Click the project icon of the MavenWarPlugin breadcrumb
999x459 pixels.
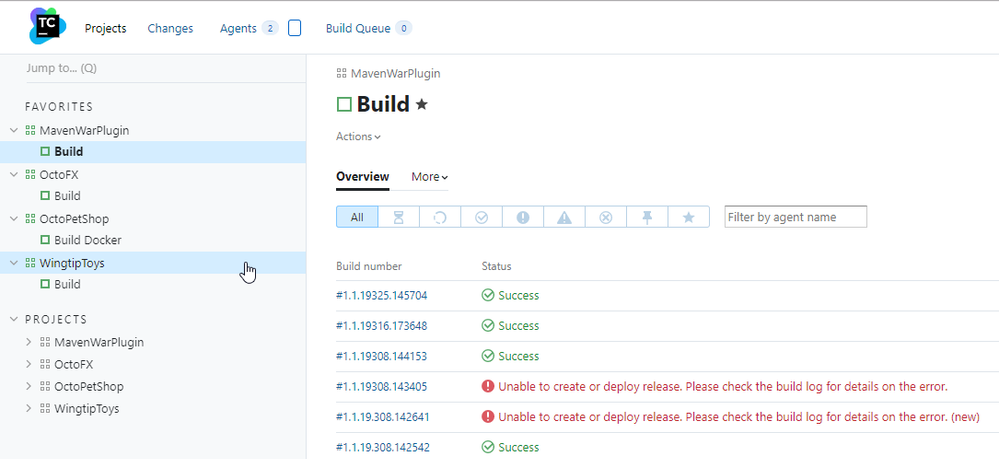pos(341,74)
